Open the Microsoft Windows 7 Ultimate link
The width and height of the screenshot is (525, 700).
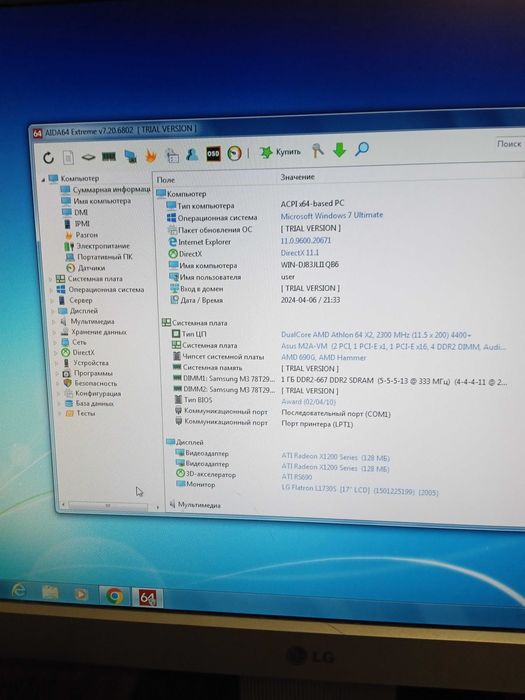(x=332, y=215)
